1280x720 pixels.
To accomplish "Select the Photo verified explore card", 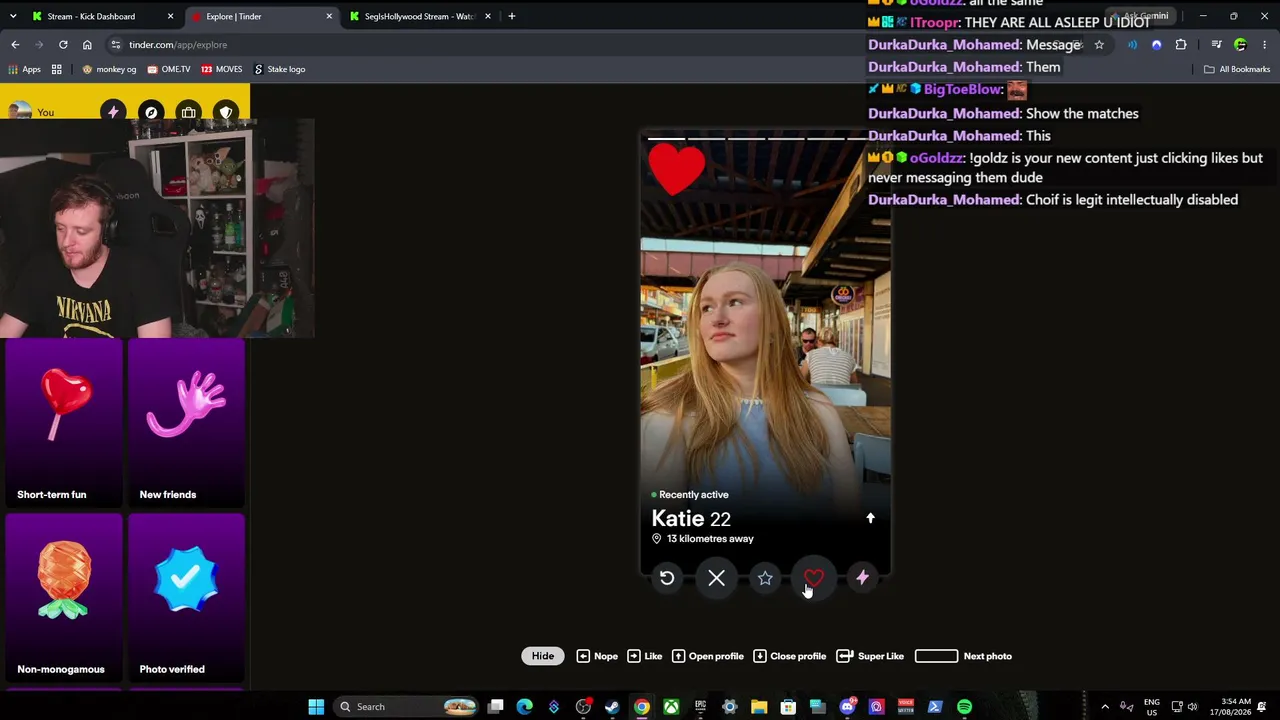I will click(186, 597).
